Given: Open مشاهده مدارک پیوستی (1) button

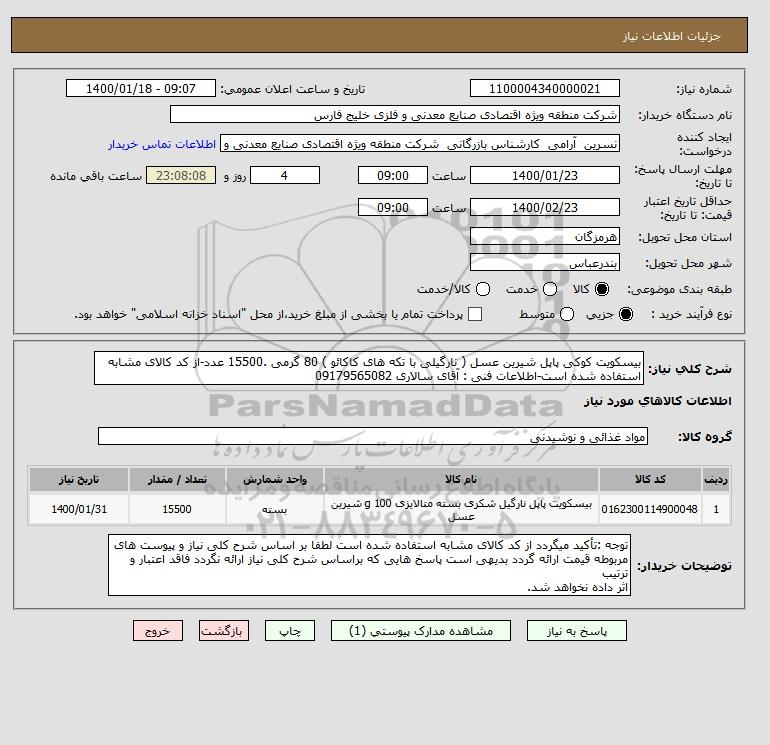Looking at the screenshot, I should point(421,631).
